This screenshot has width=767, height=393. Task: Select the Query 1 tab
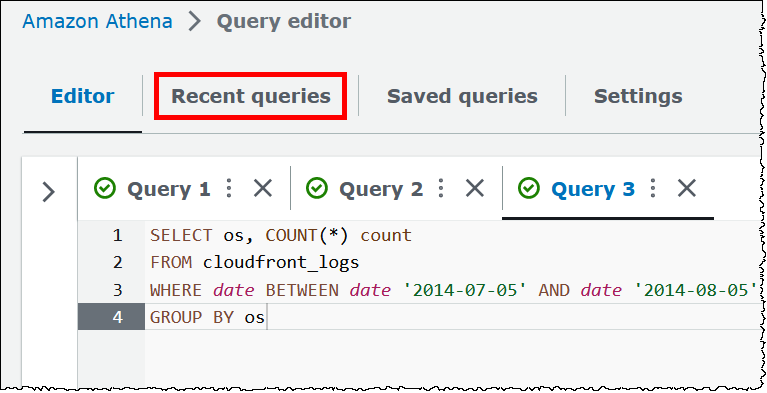(168, 189)
